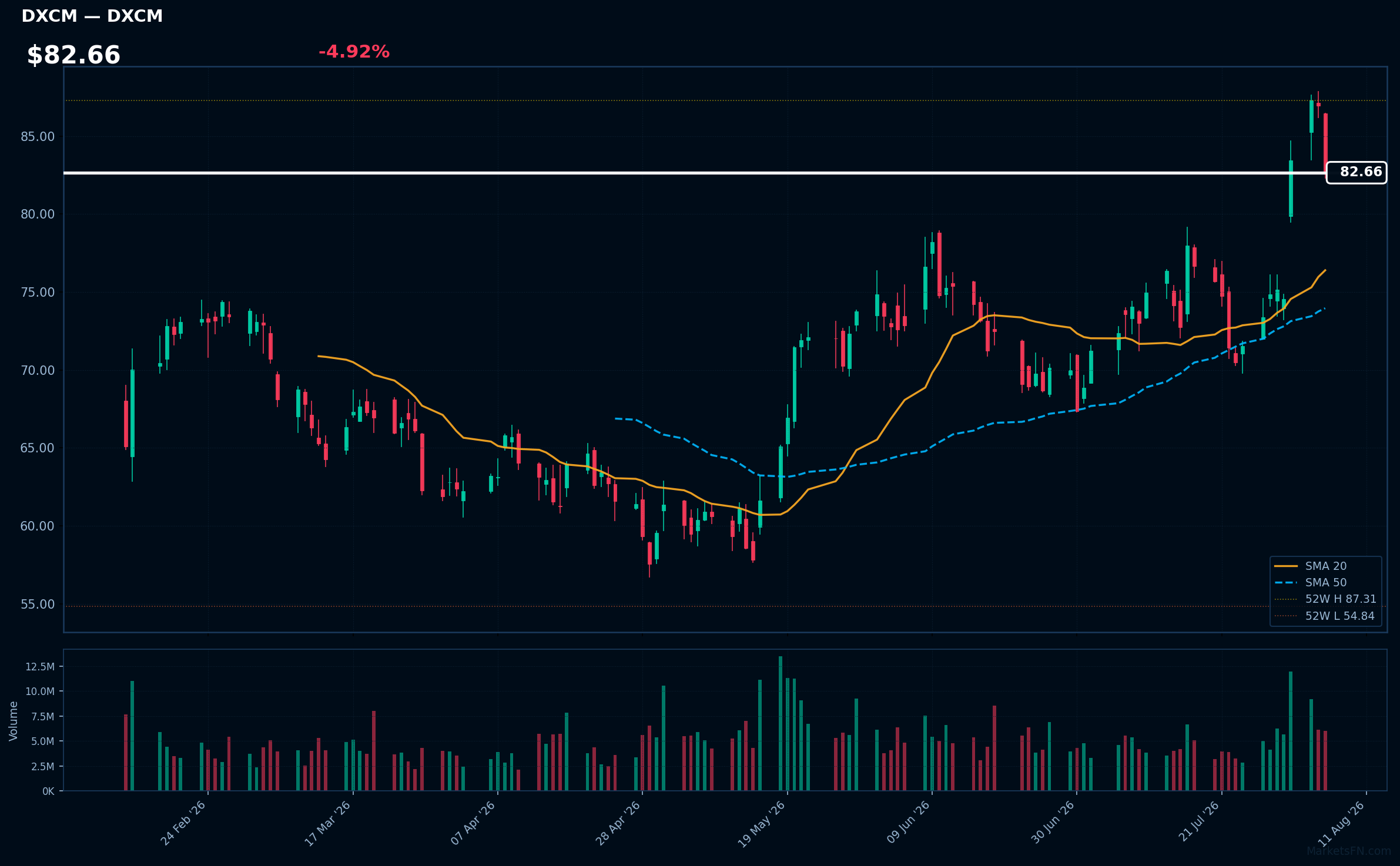Screen dimensions: 1400x866
Task: Select 52W L 54.84 legend entry
Action: [1326, 616]
